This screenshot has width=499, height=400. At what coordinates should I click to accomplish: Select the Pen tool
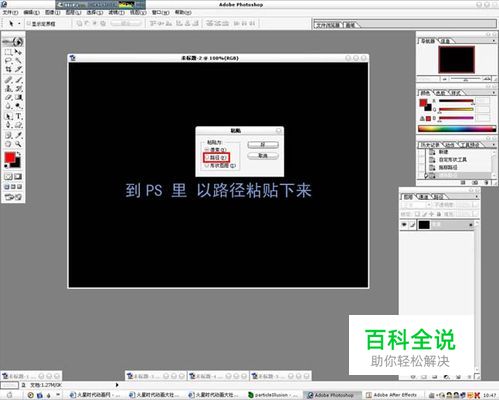8,125
